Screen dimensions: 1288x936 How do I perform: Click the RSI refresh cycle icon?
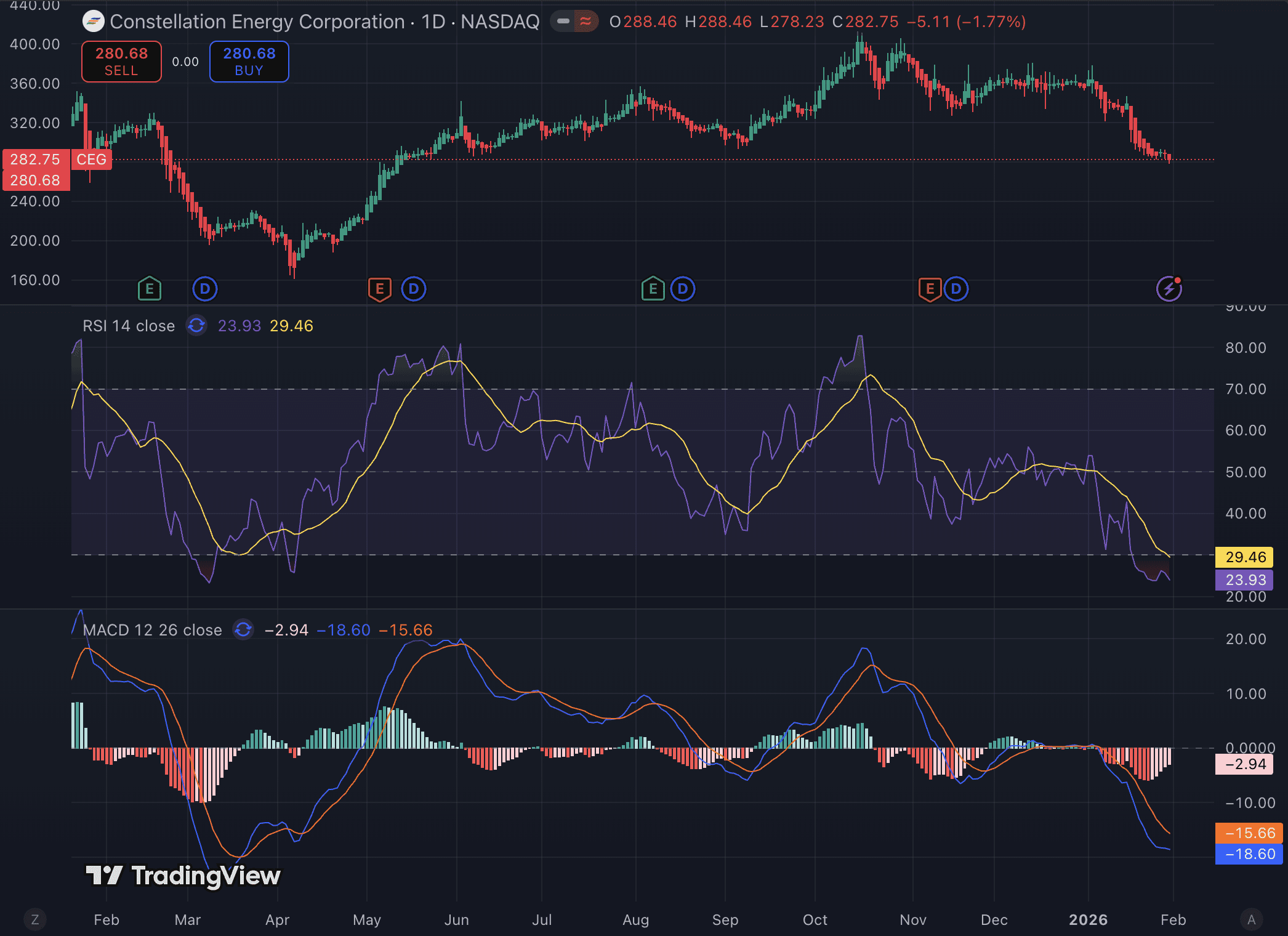pyautogui.click(x=196, y=325)
